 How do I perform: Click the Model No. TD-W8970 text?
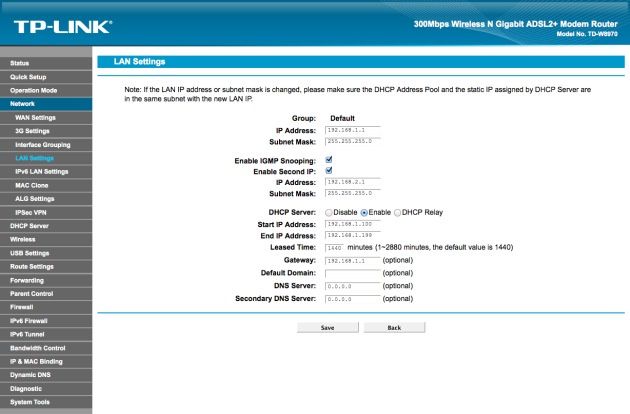point(587,34)
